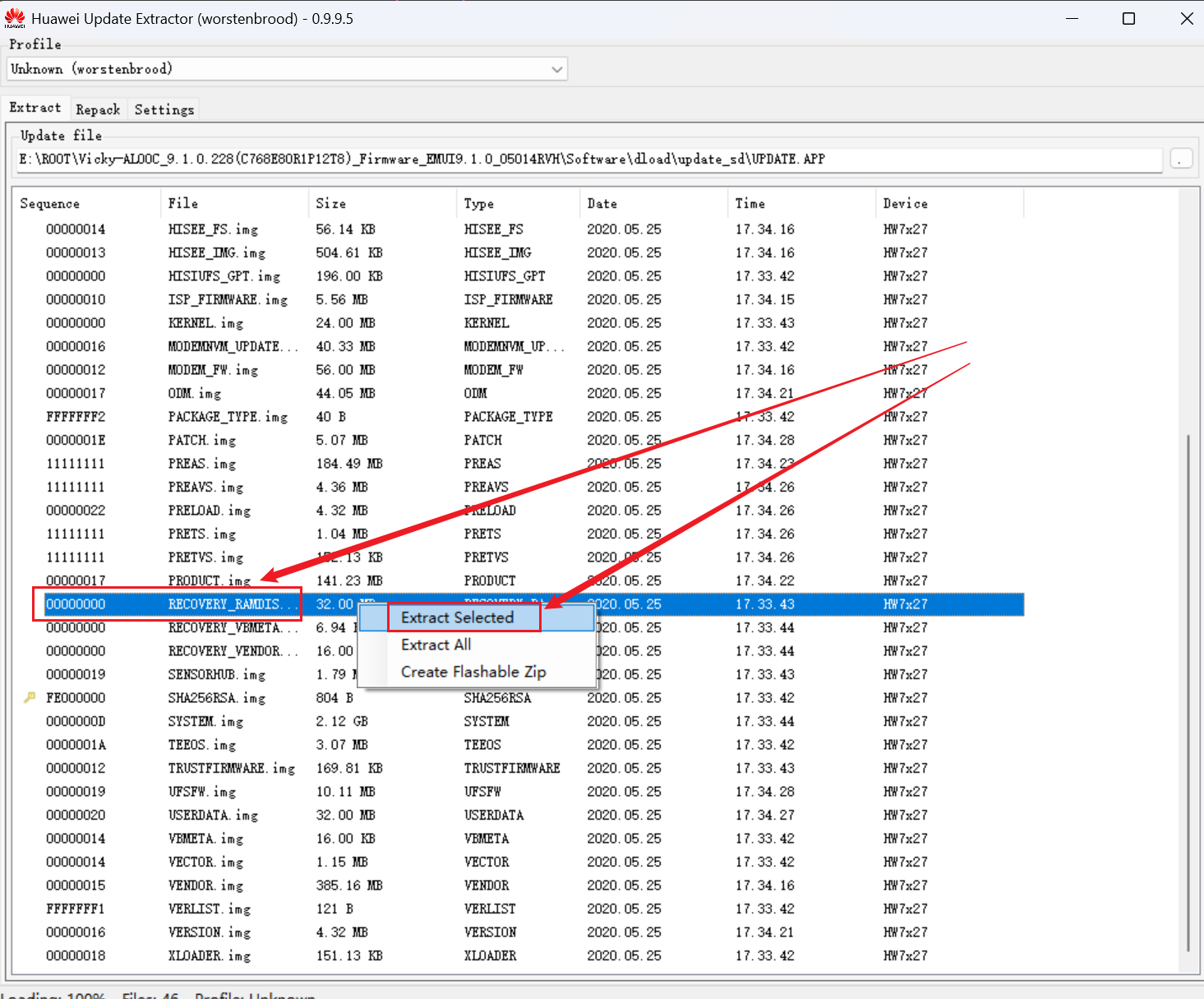Choose Extract All from context menu

[x=436, y=645]
